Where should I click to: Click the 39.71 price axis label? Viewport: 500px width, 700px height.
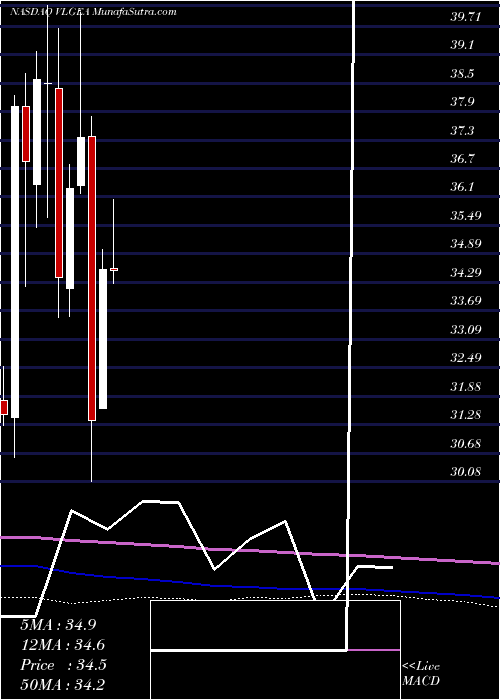[x=464, y=18]
